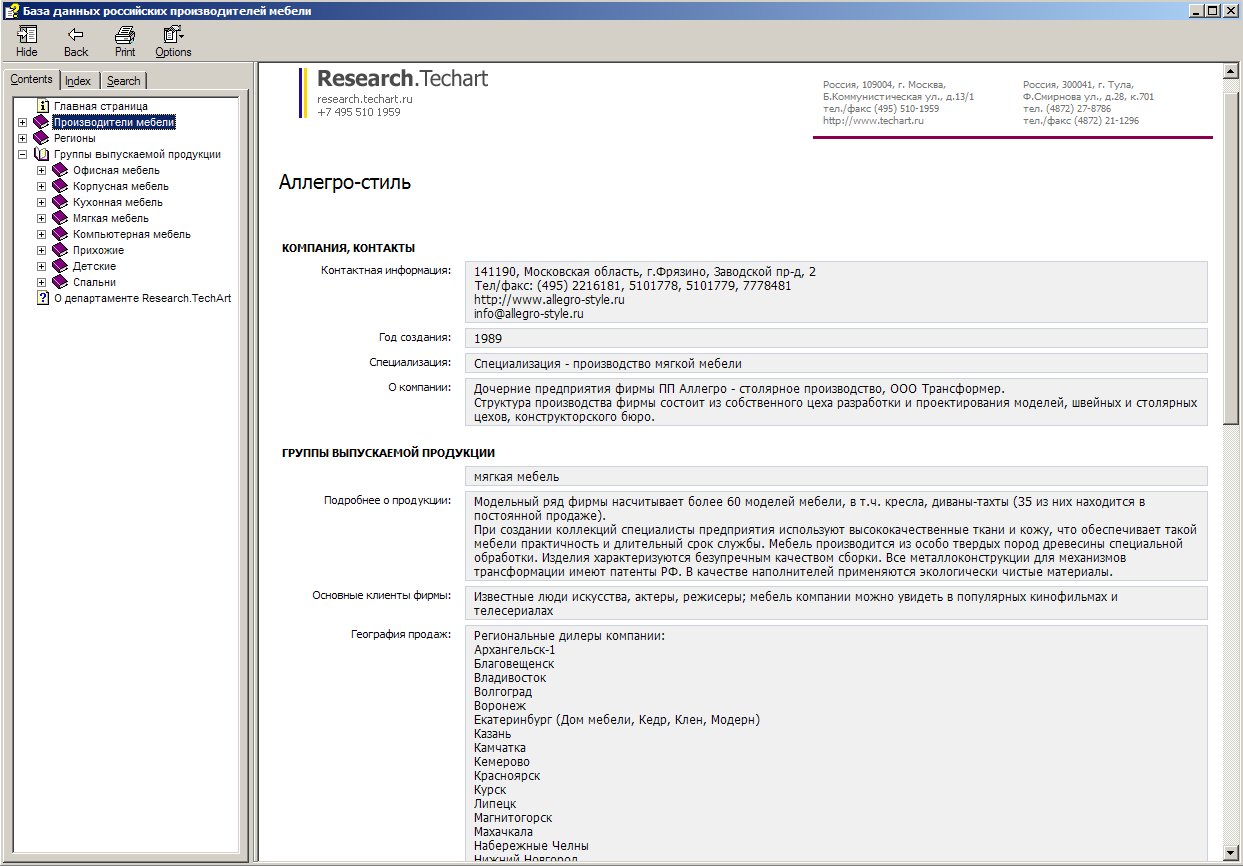Expand the Компьютерная мебель node
Viewport: 1243px width, 866px height.
(x=42, y=234)
